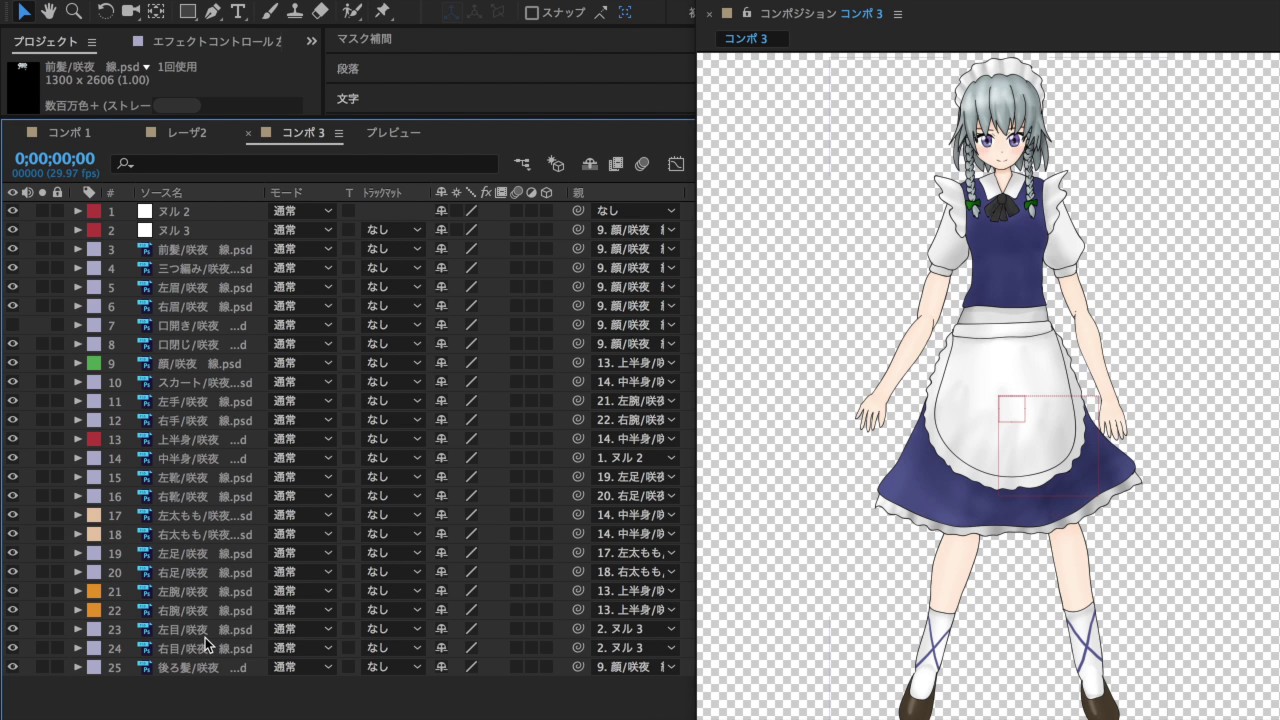
Task: Click the Draft 3D icon in timeline
Action: coord(557,164)
